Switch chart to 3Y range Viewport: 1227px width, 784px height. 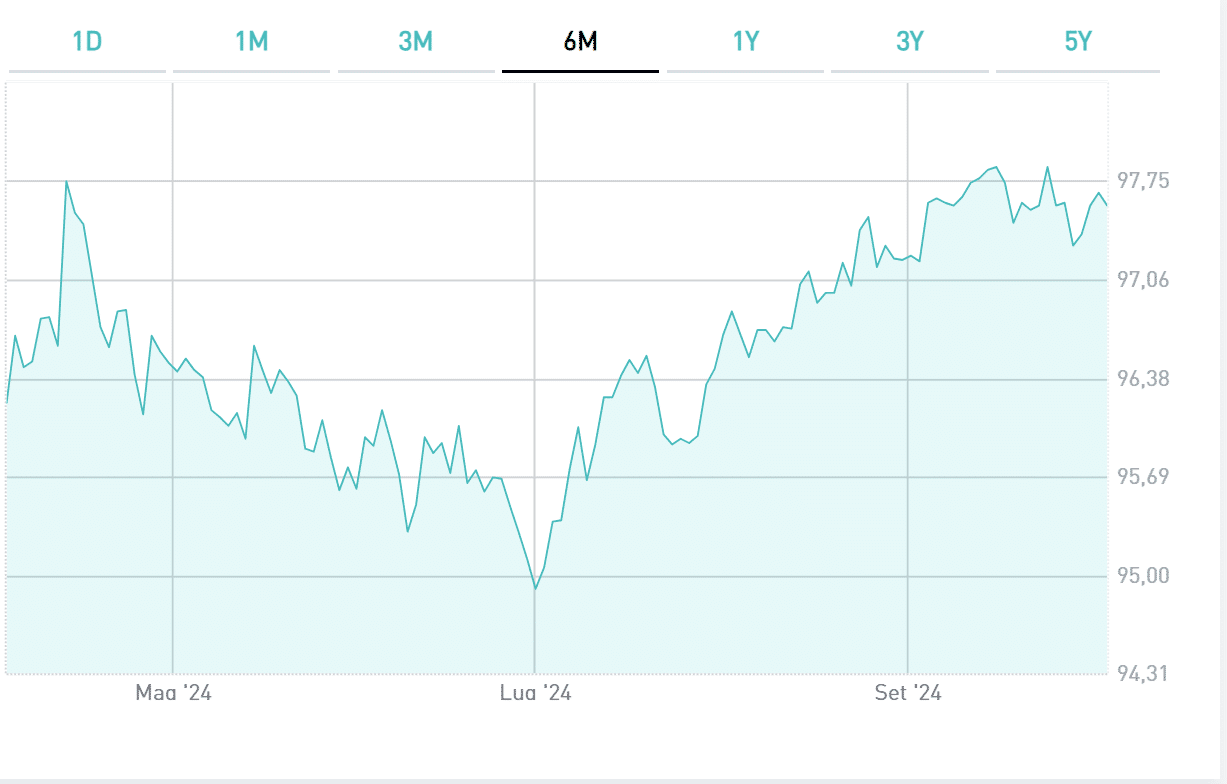click(909, 42)
